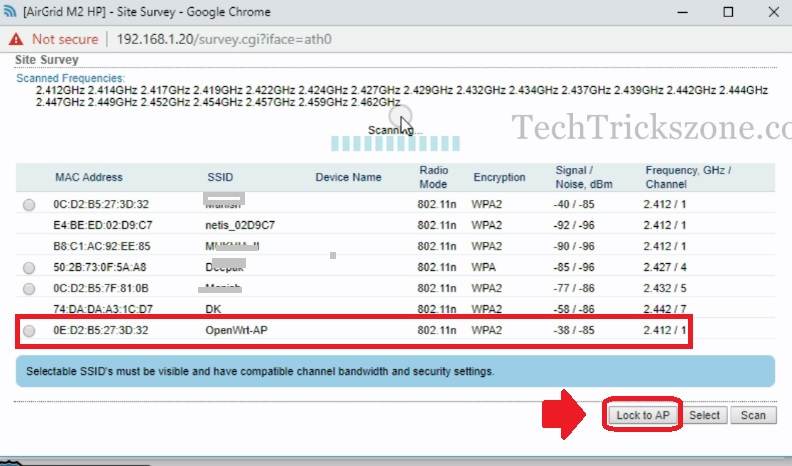
Task: Pick the OpenWrt-AP radio button
Action: pyautogui.click(x=28, y=331)
